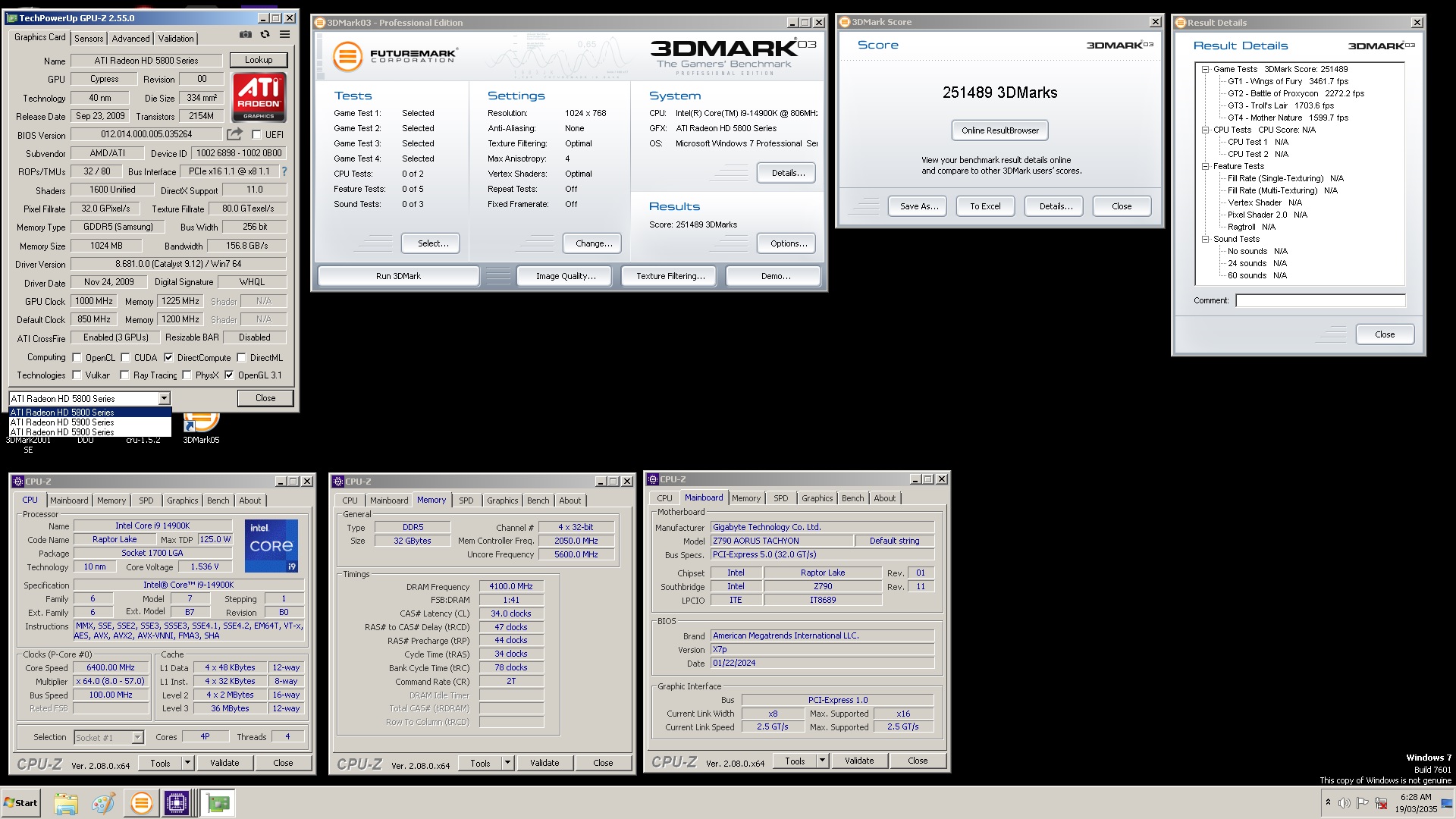Open Windows Explorer from the taskbar
This screenshot has width=1456, height=819.
point(66,803)
